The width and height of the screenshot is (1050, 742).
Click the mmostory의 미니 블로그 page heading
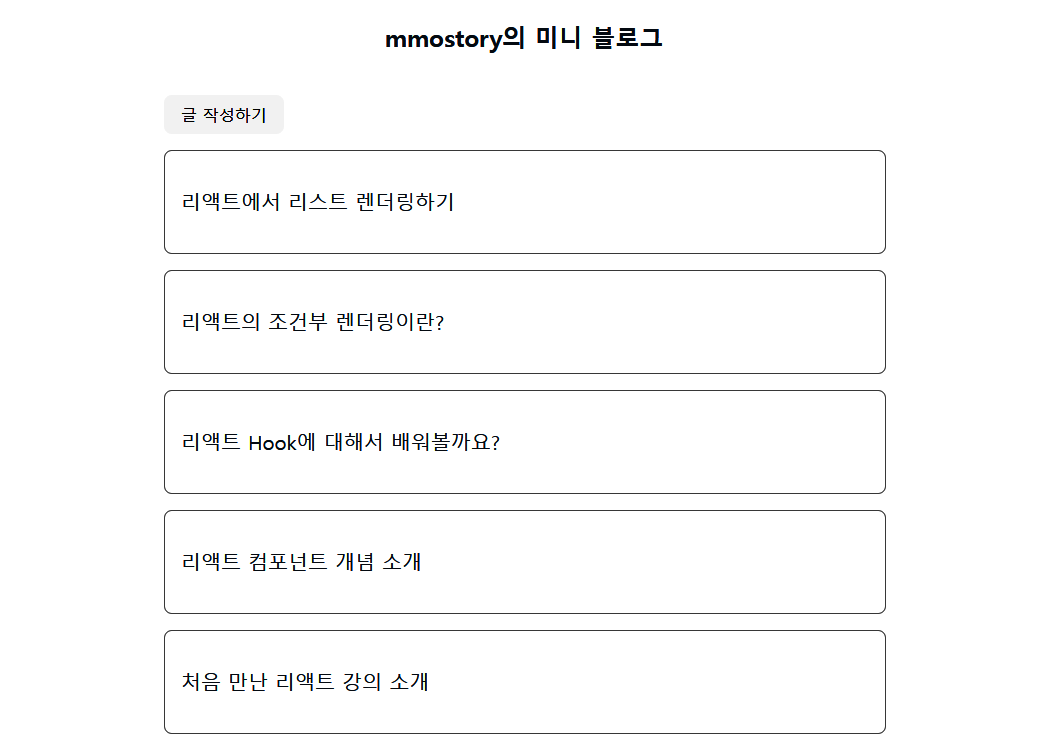click(524, 39)
